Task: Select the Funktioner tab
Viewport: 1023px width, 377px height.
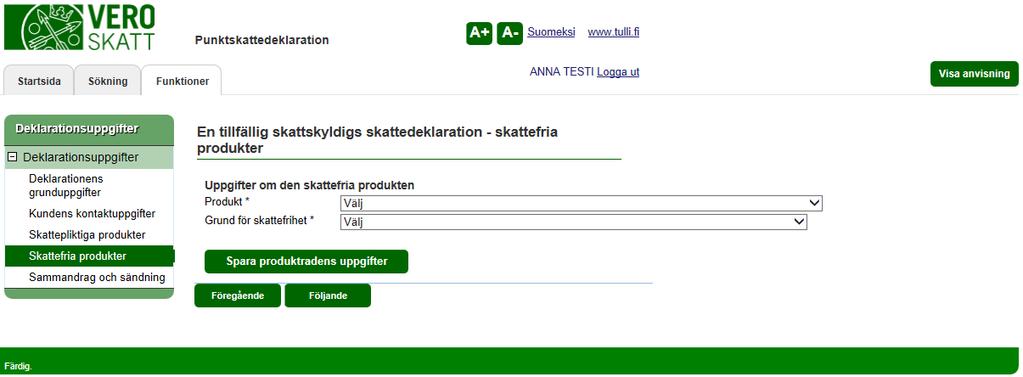Action: 182,82
